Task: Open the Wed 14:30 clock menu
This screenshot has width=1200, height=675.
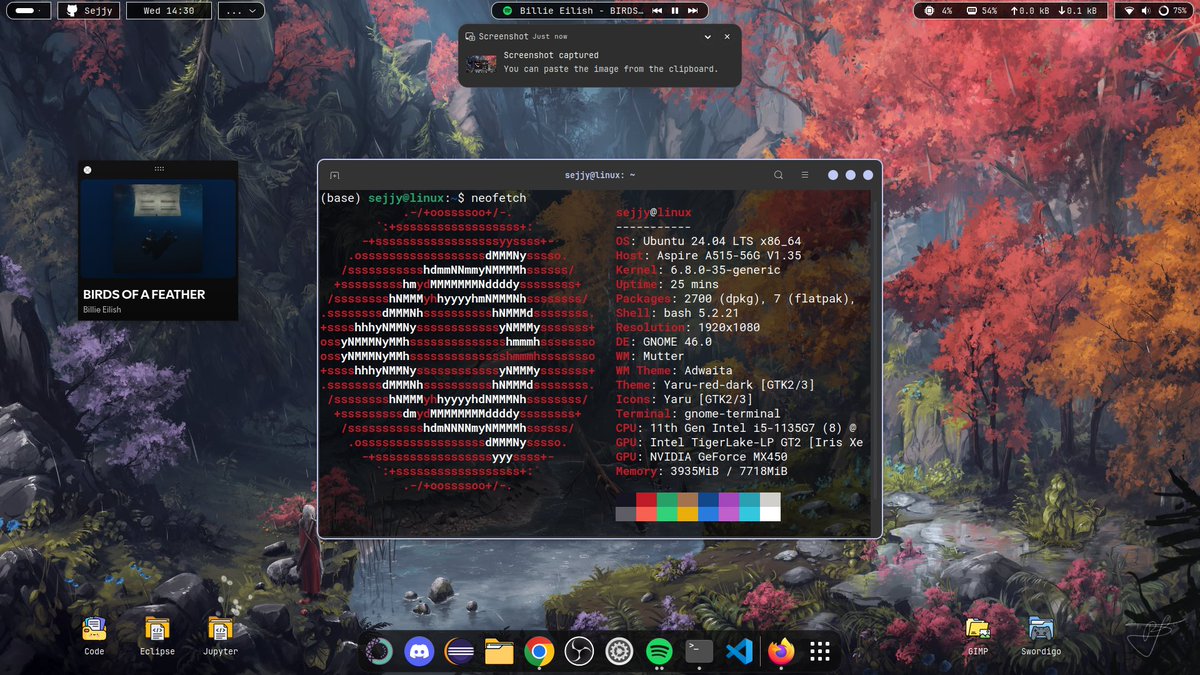Action: 168,11
